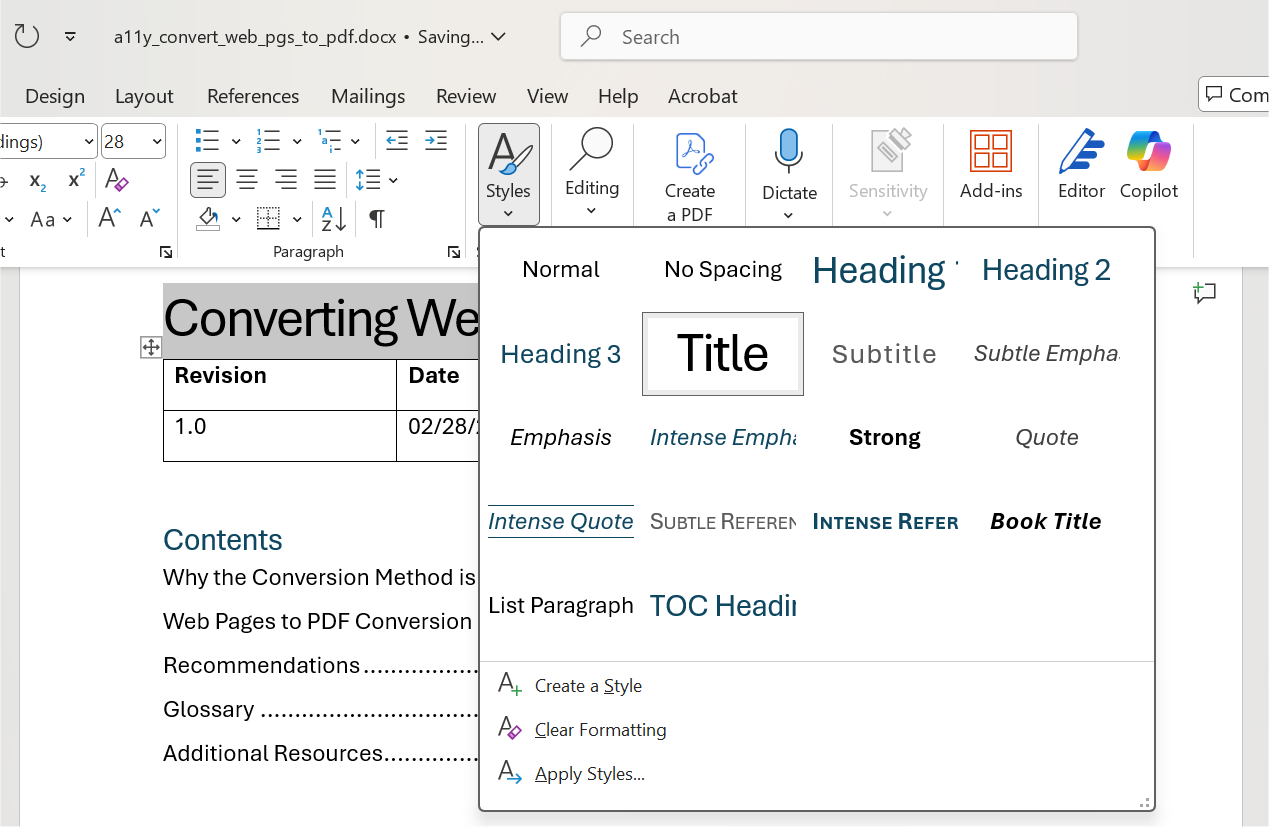The width and height of the screenshot is (1269, 827).
Task: Toggle superscript formatting
Action: (76, 181)
